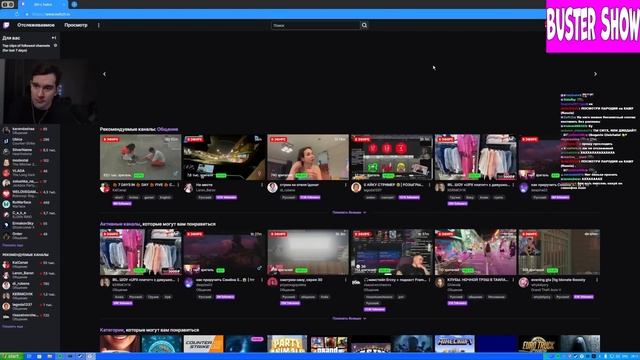The width and height of the screenshot is (640, 360).
Task: Open stream thumbnail of kids drawing on pavement
Action: (140, 157)
